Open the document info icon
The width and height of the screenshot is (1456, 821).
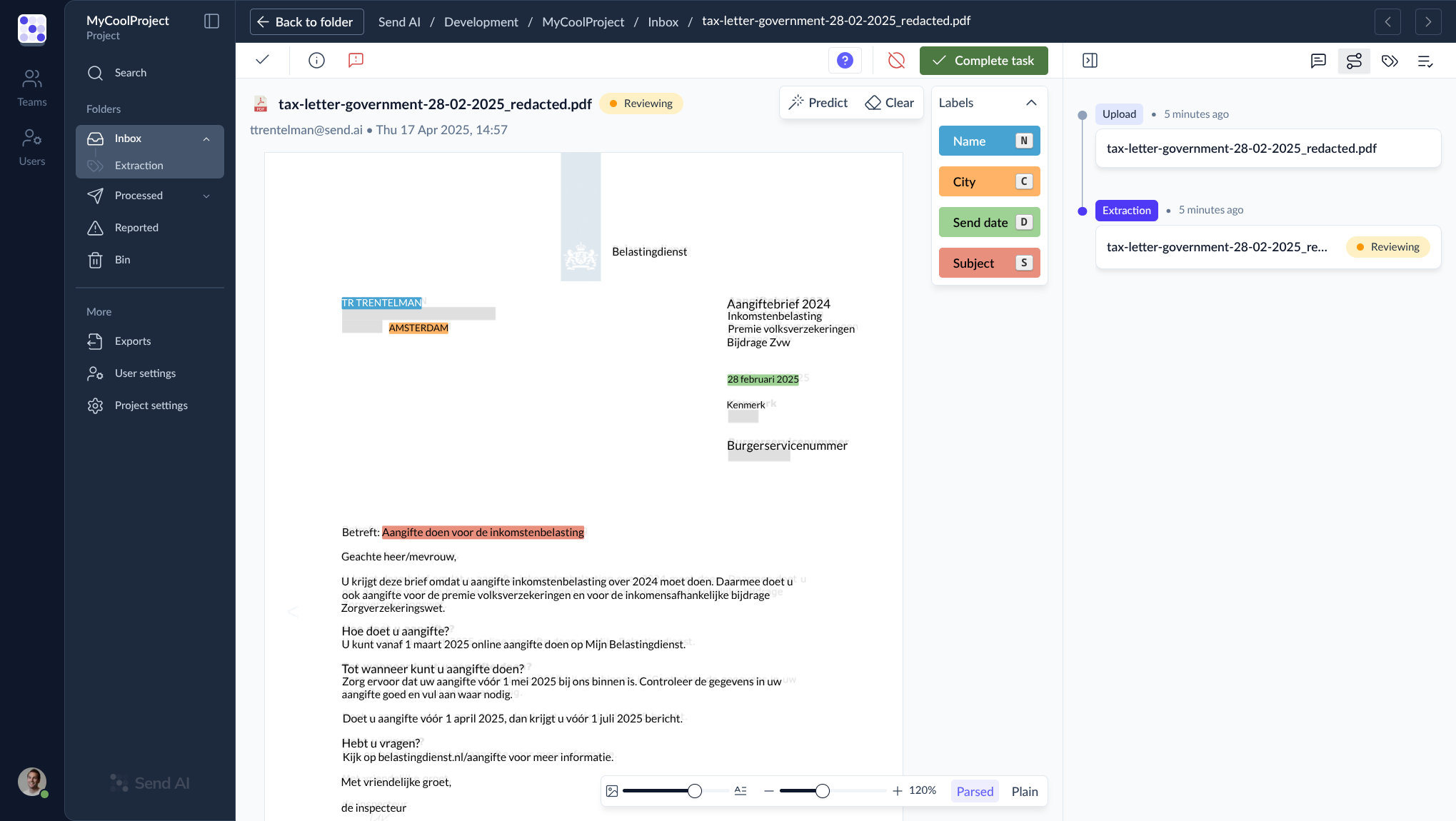pyautogui.click(x=316, y=60)
